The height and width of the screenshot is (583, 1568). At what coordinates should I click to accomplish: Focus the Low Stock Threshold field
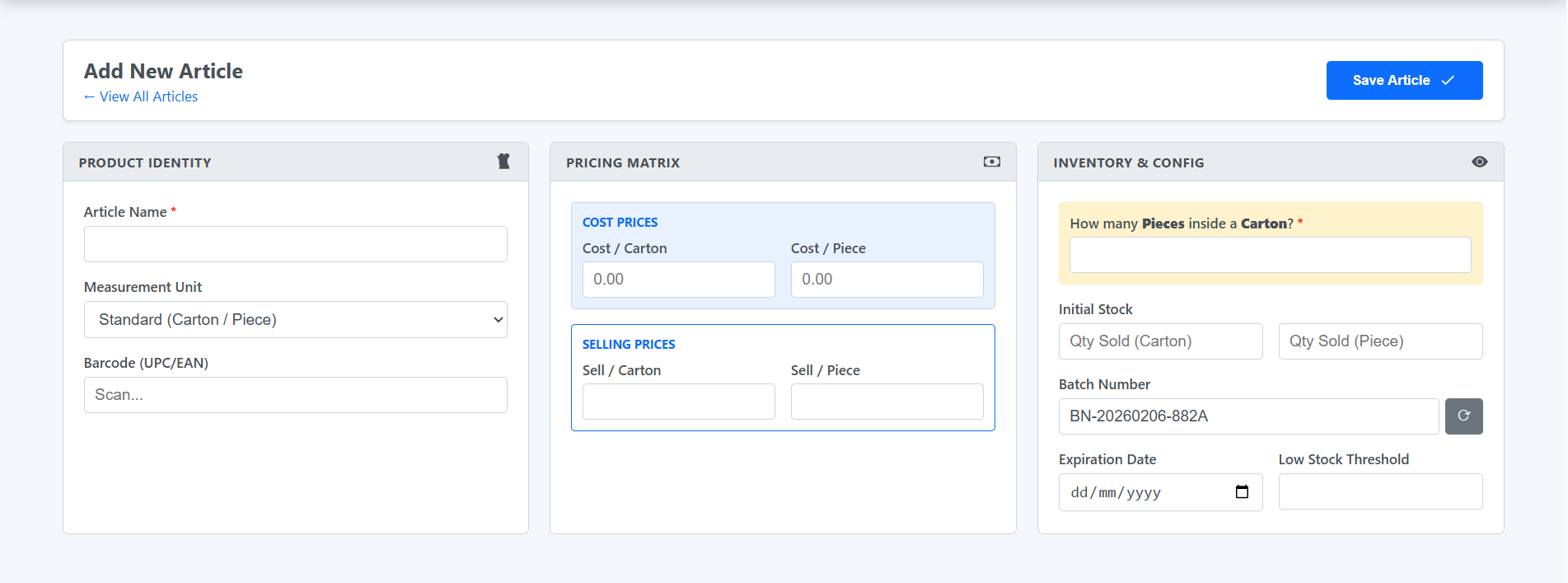[1381, 491]
